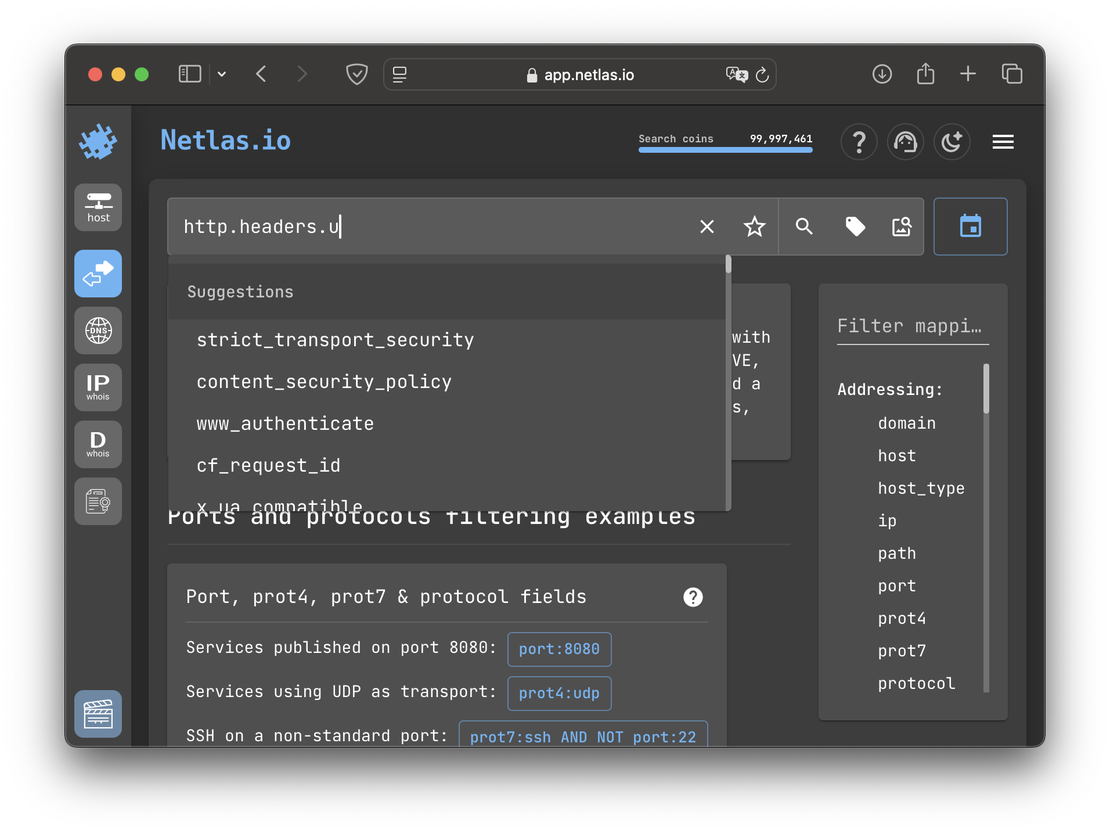Click the prot4:udp example query
The width and height of the screenshot is (1110, 833).
point(559,693)
